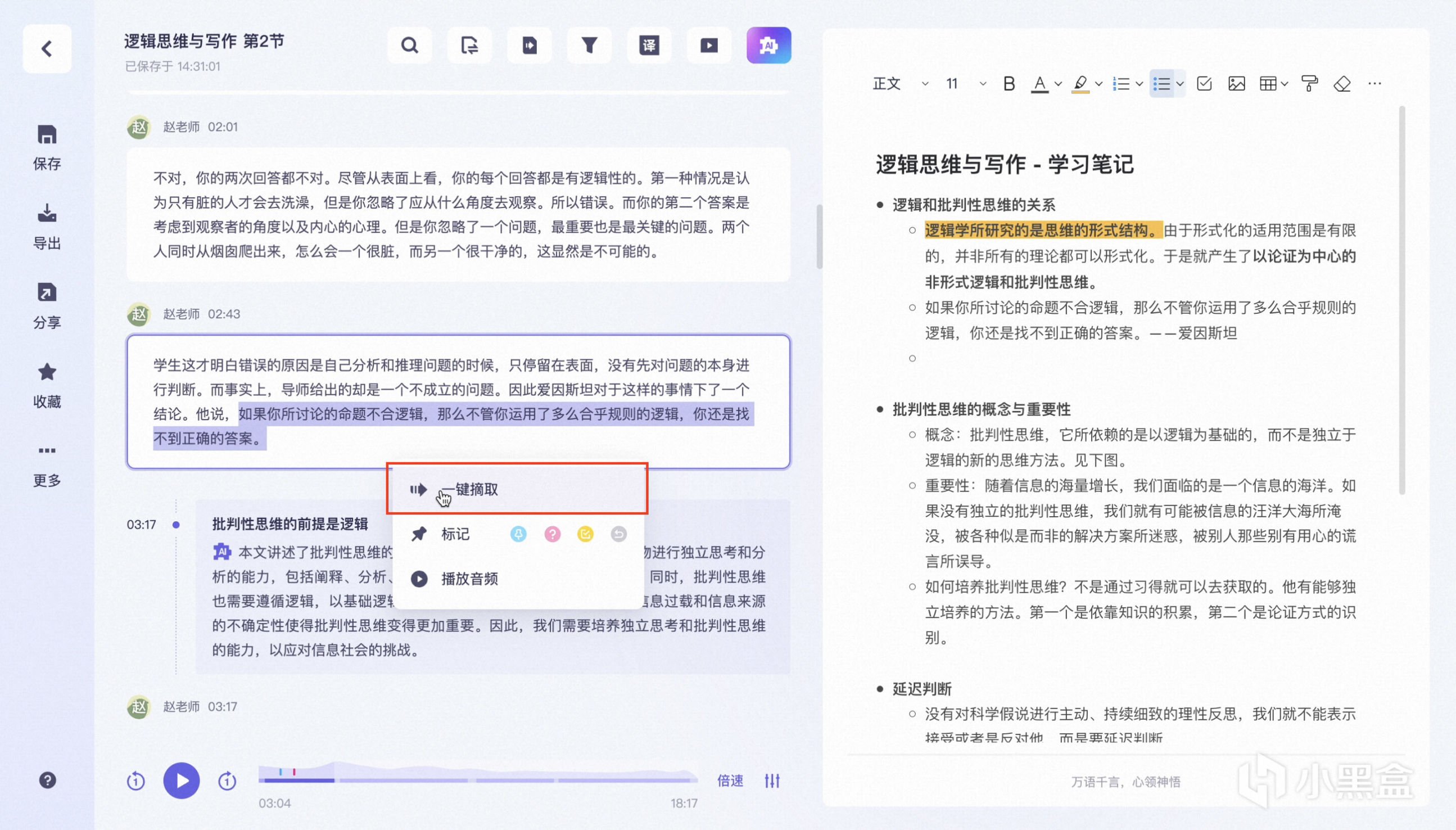
Task: Select the eraser clear-format icon
Action: point(1342,84)
